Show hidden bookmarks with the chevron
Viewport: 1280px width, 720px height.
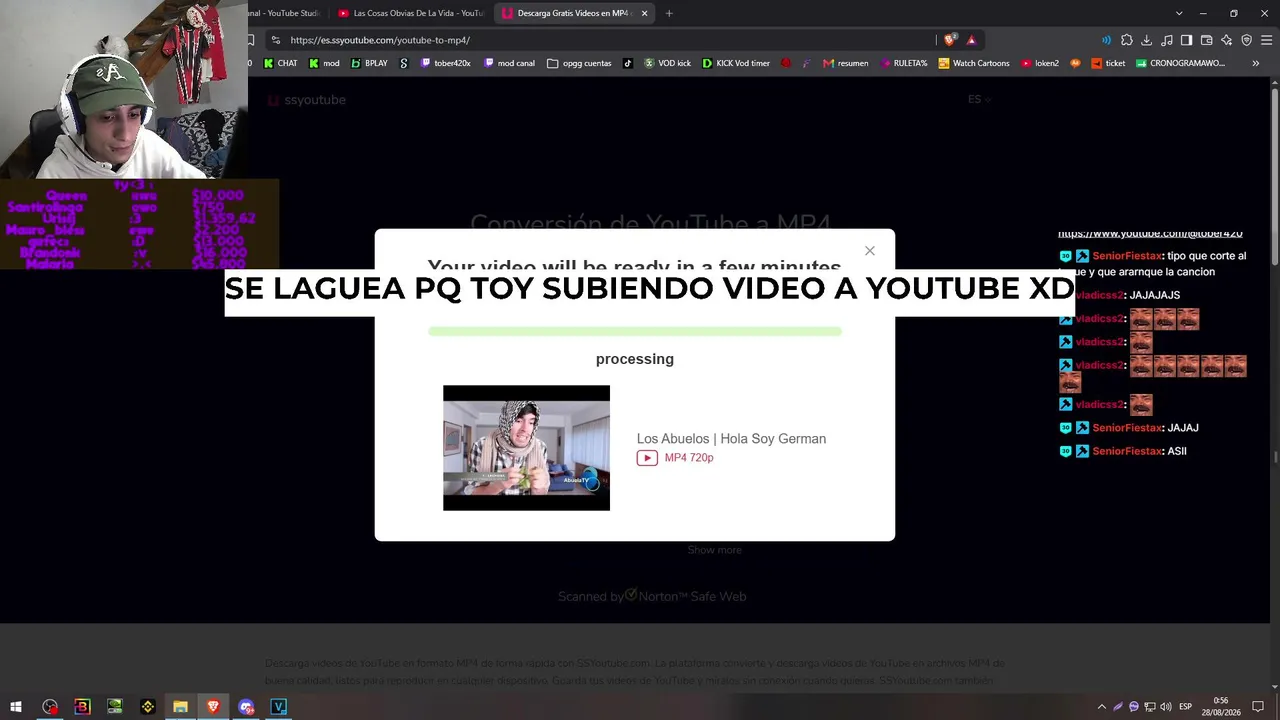(1256, 63)
